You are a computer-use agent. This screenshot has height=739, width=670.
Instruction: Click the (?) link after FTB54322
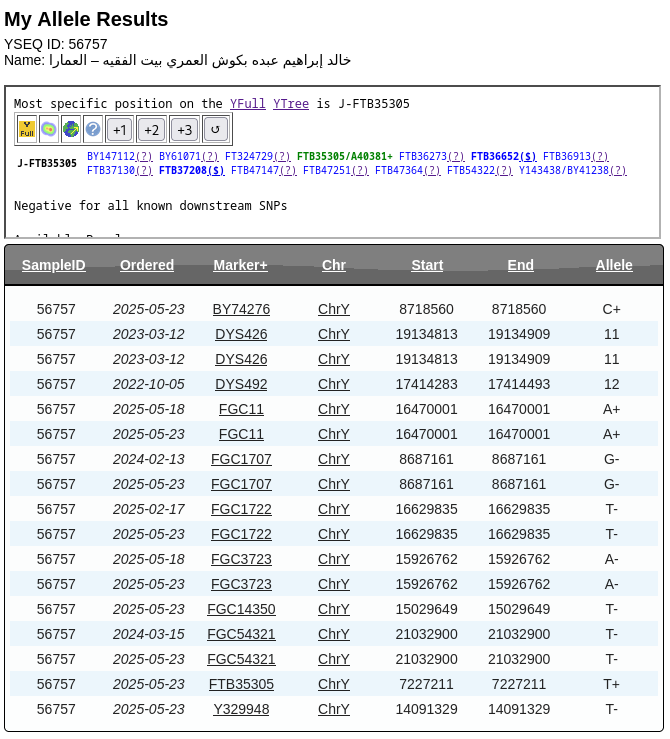coord(504,170)
